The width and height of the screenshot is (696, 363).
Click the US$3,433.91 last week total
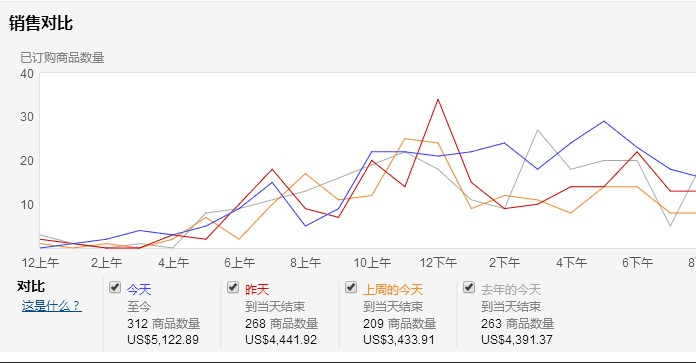click(399, 340)
